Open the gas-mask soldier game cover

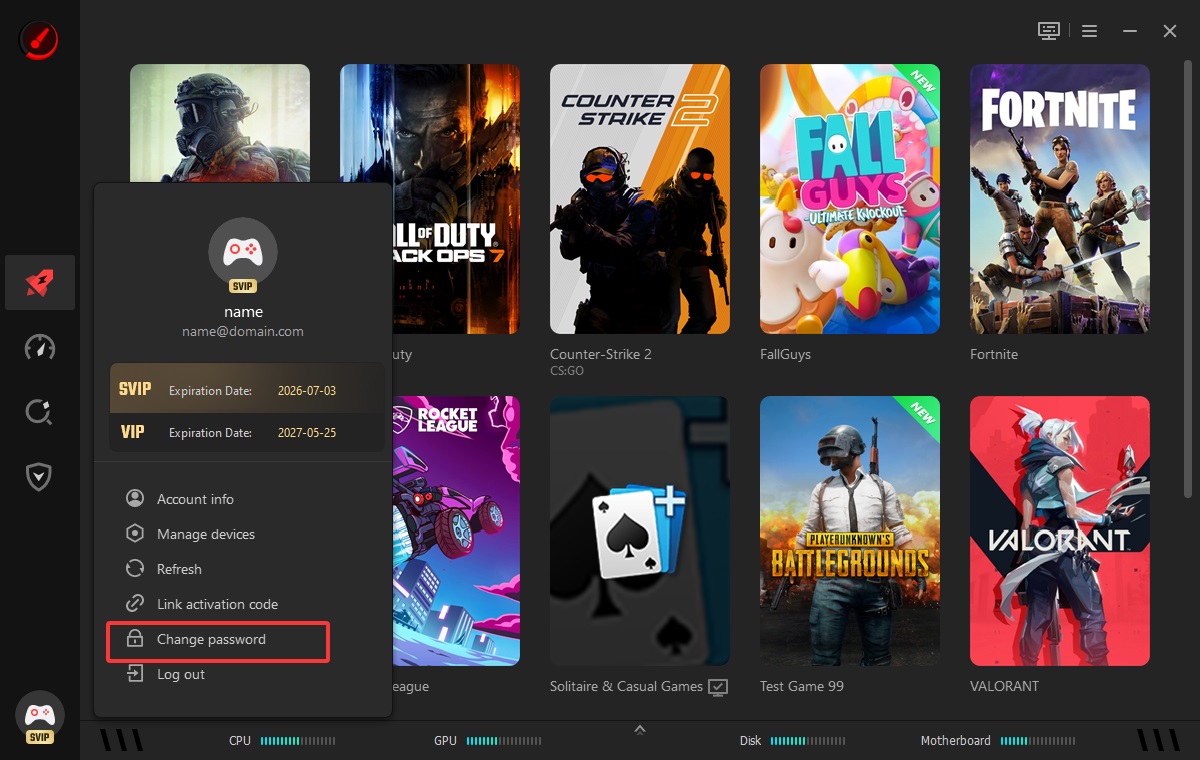click(x=220, y=123)
